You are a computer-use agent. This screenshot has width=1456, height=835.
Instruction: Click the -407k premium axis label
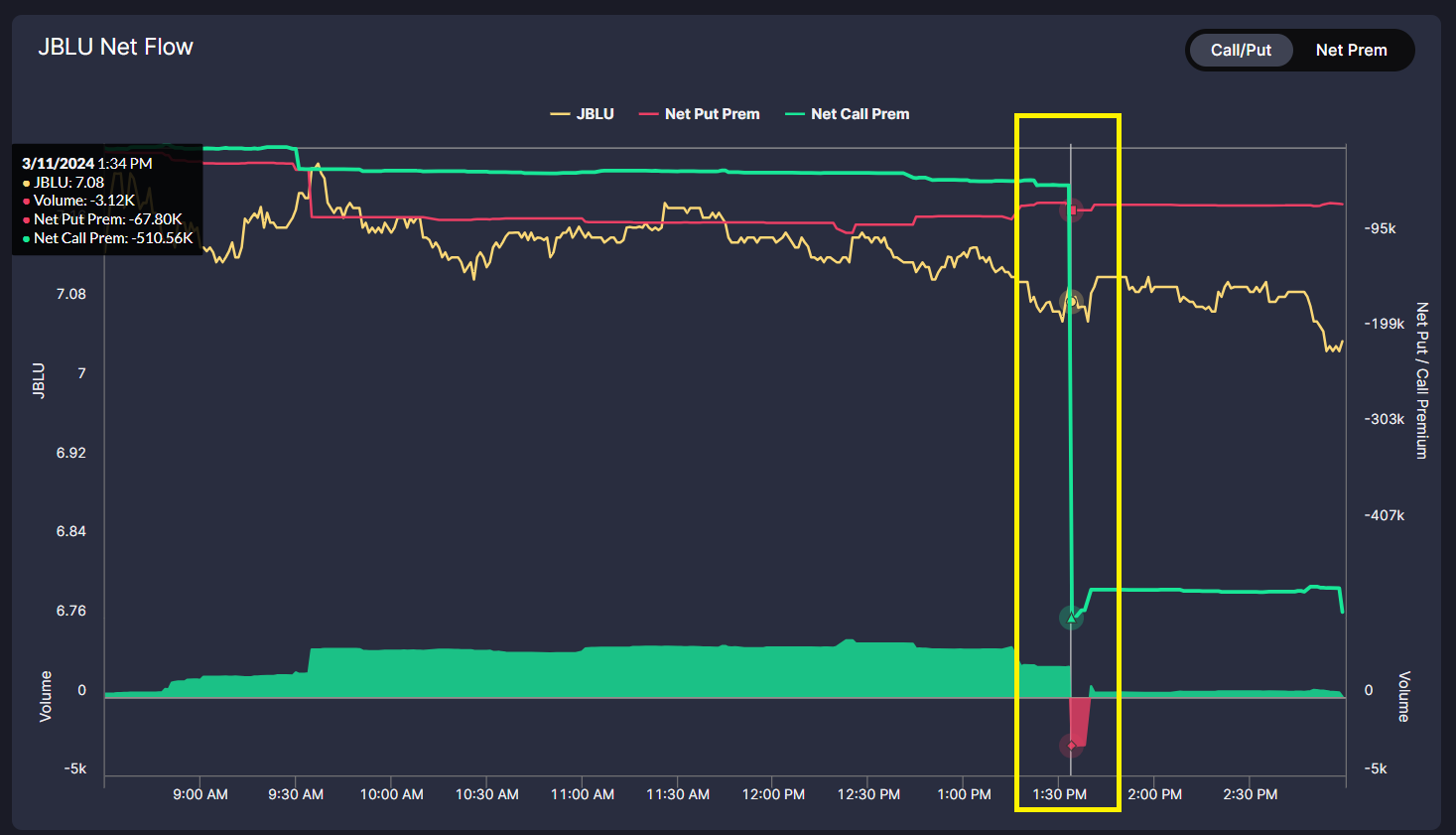click(1384, 515)
